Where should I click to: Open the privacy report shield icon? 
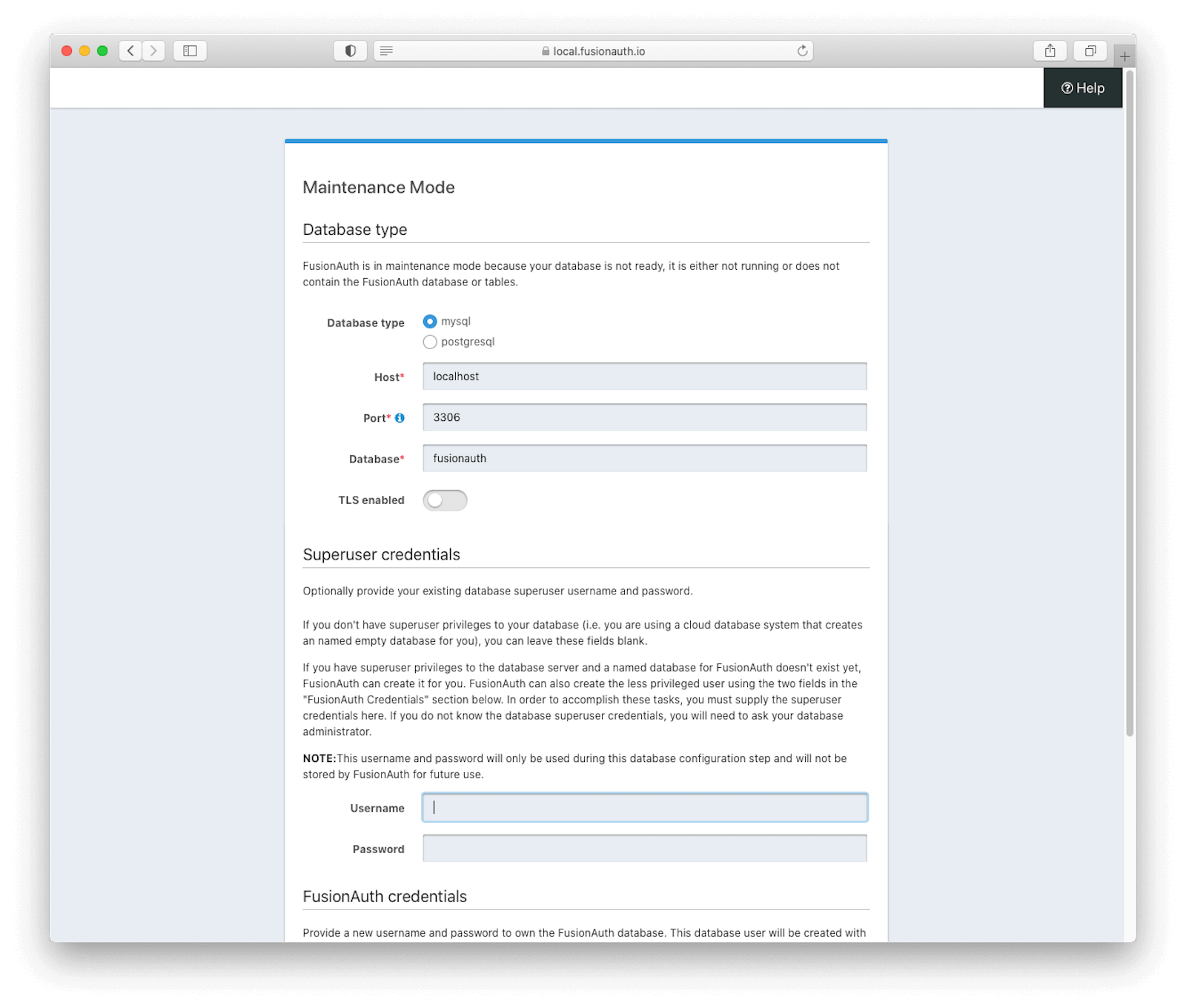tap(351, 50)
